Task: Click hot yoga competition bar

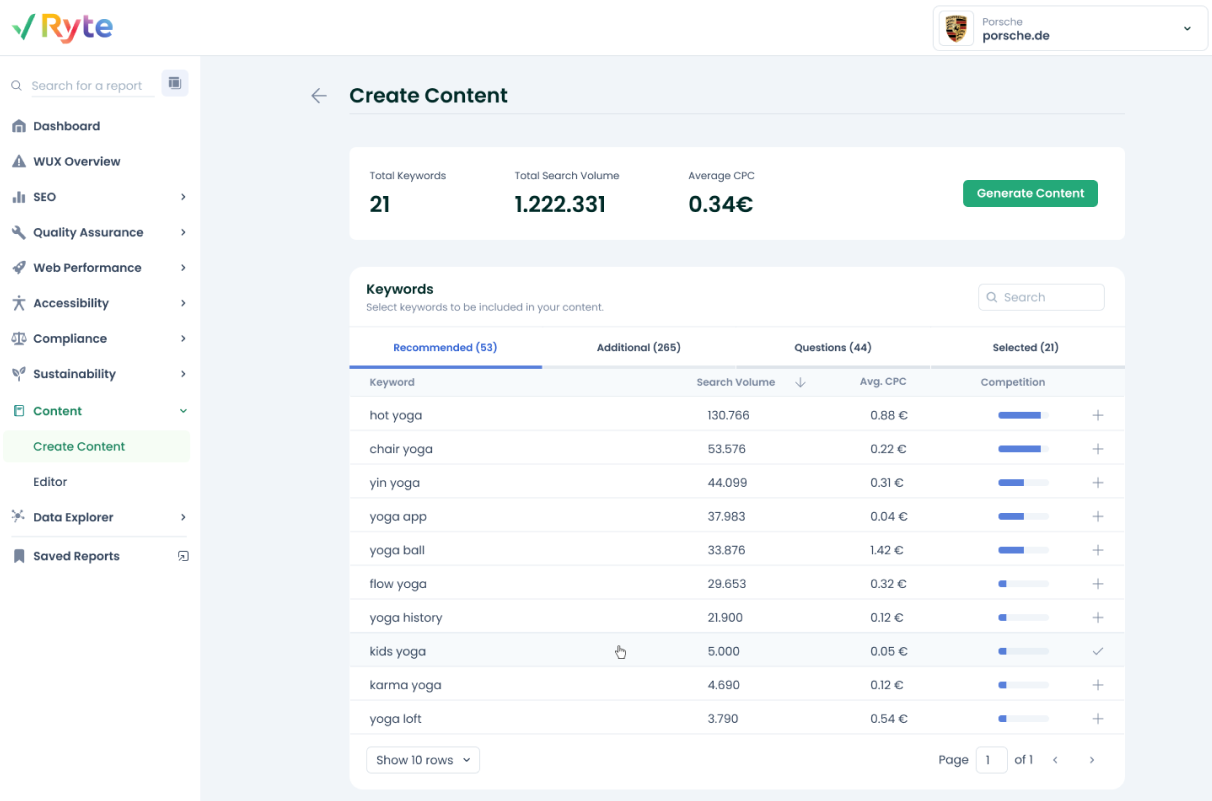Action: [x=1023, y=415]
